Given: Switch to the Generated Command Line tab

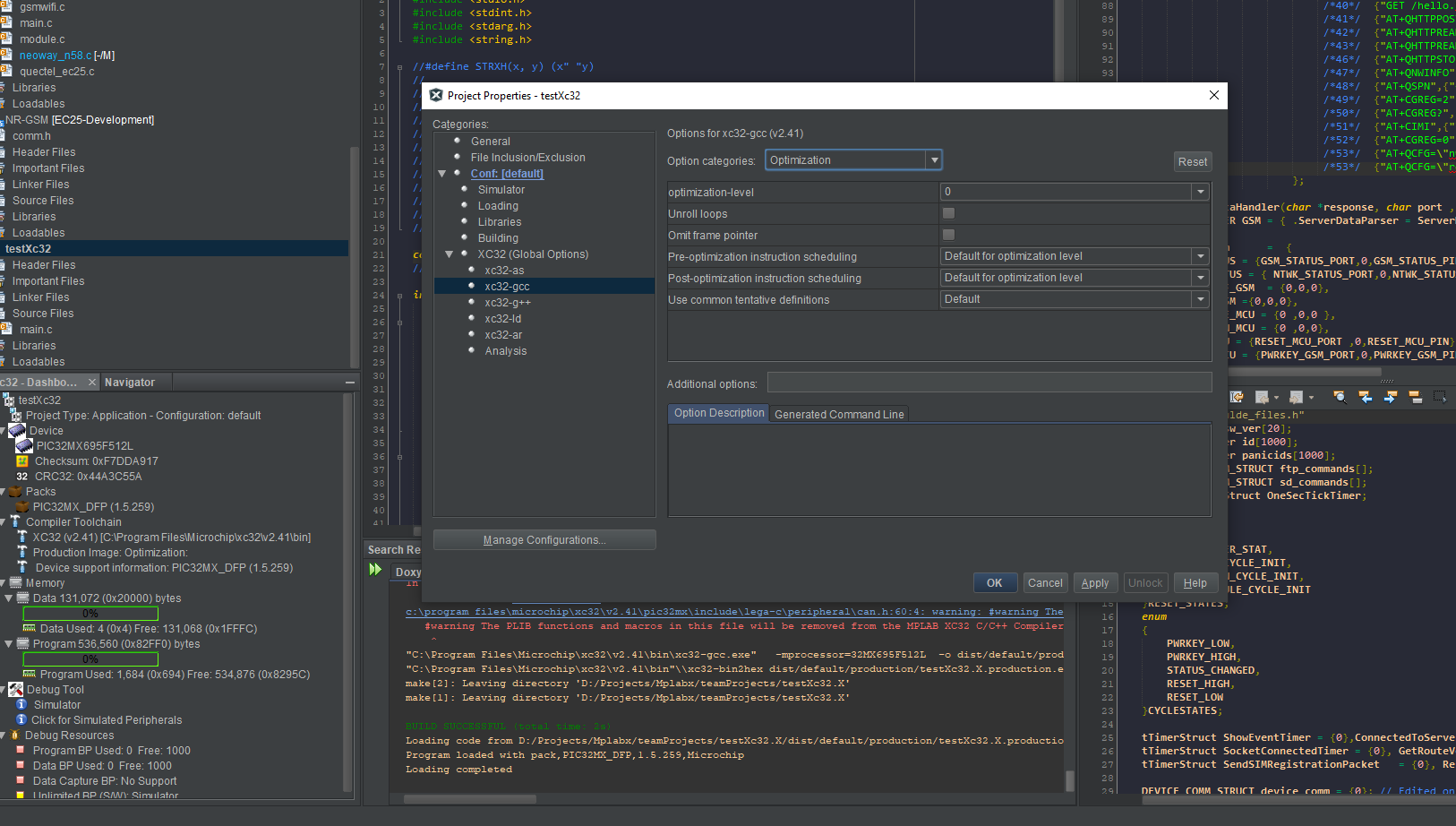Looking at the screenshot, I should click(839, 414).
